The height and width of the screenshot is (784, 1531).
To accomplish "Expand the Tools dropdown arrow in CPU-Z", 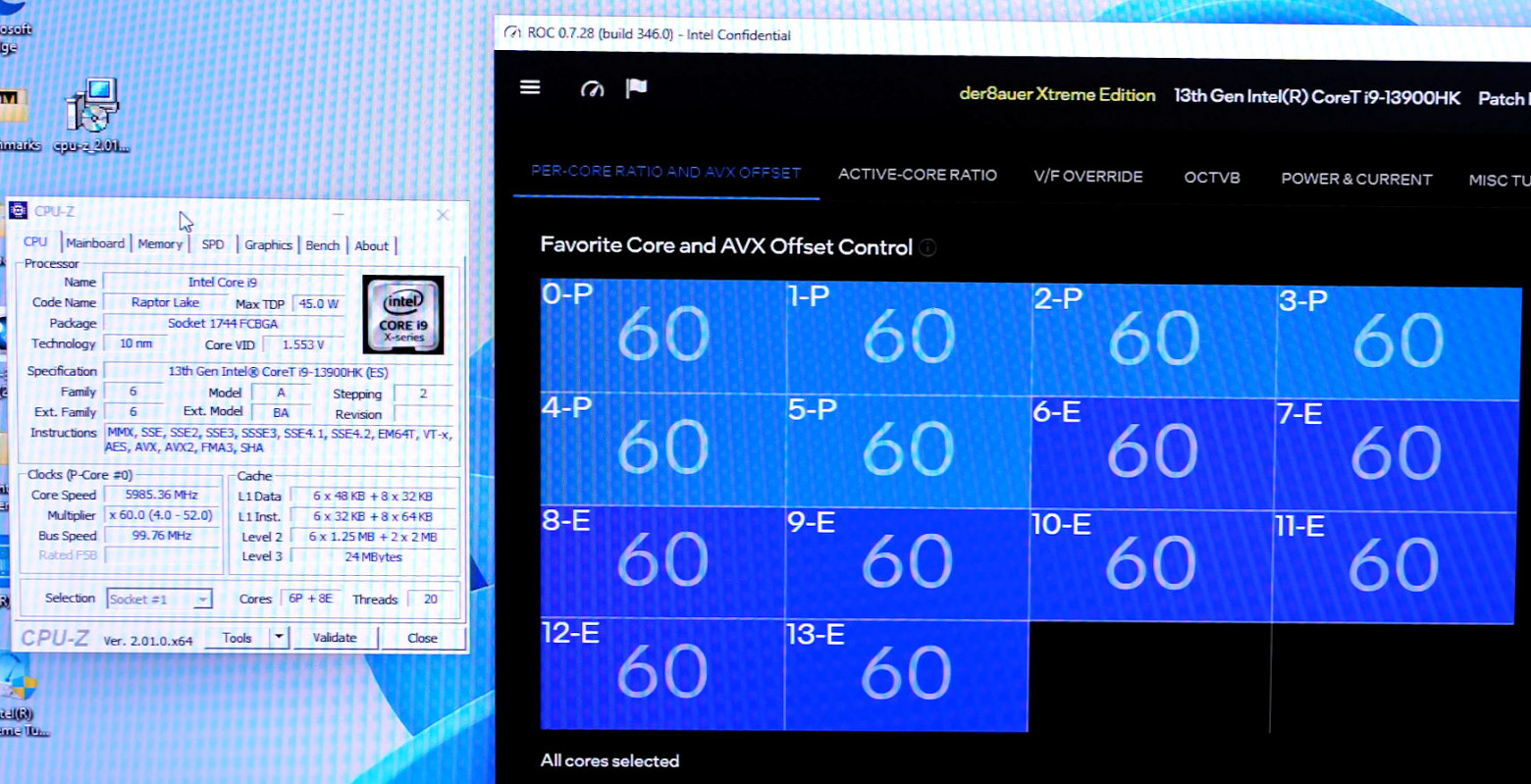I will [279, 638].
